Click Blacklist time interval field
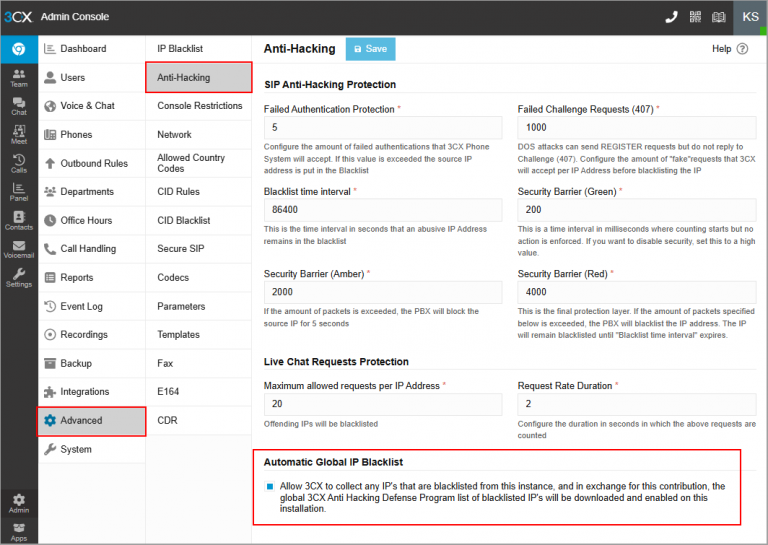768x545 pixels. 383,210
